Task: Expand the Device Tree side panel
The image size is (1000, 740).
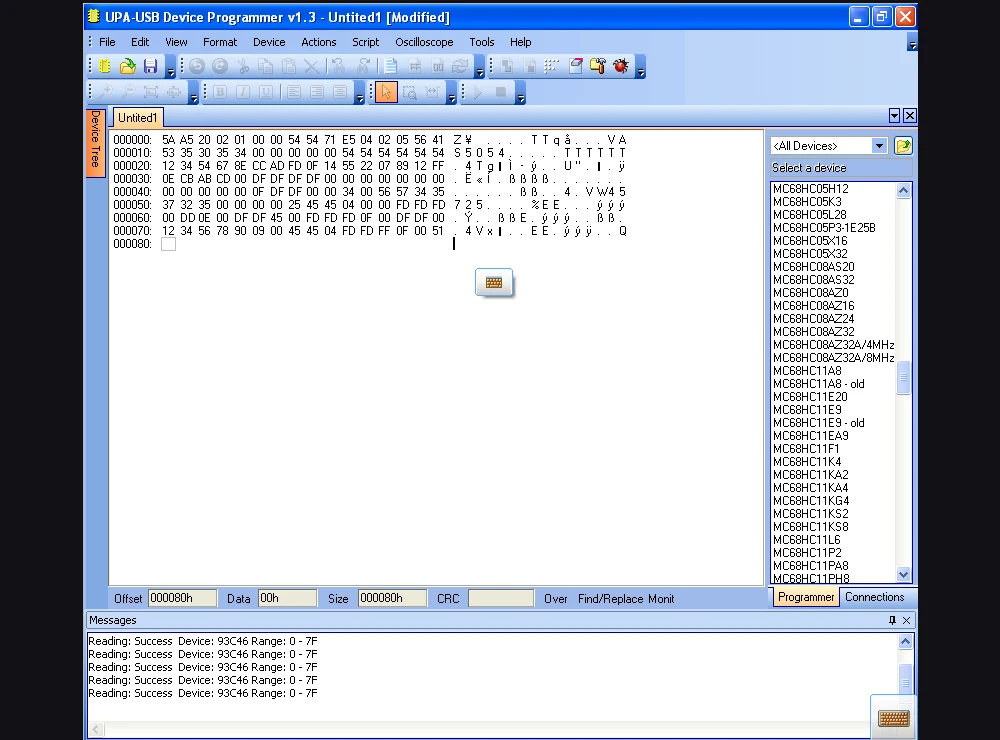Action: click(x=95, y=142)
